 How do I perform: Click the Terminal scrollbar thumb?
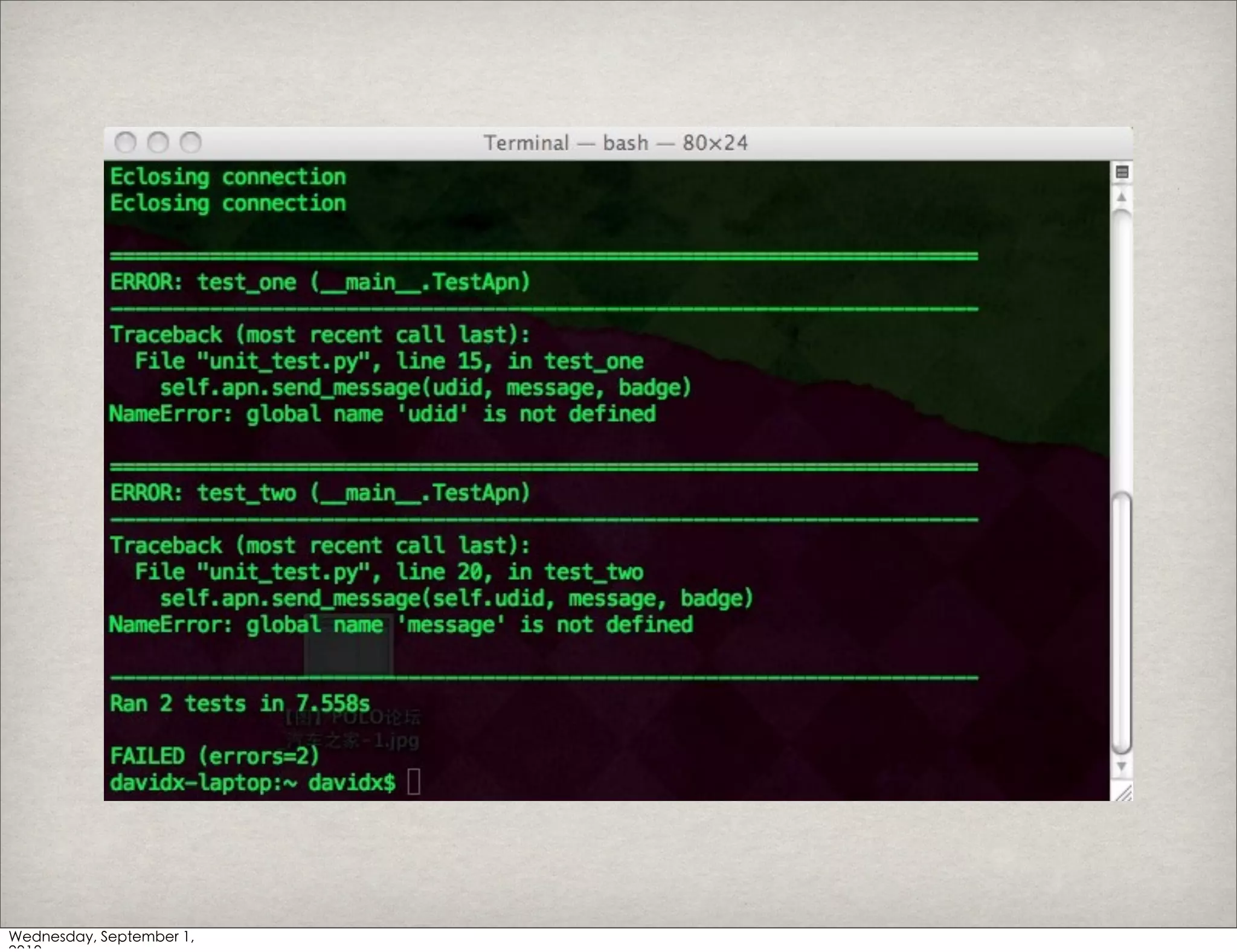[1122, 622]
